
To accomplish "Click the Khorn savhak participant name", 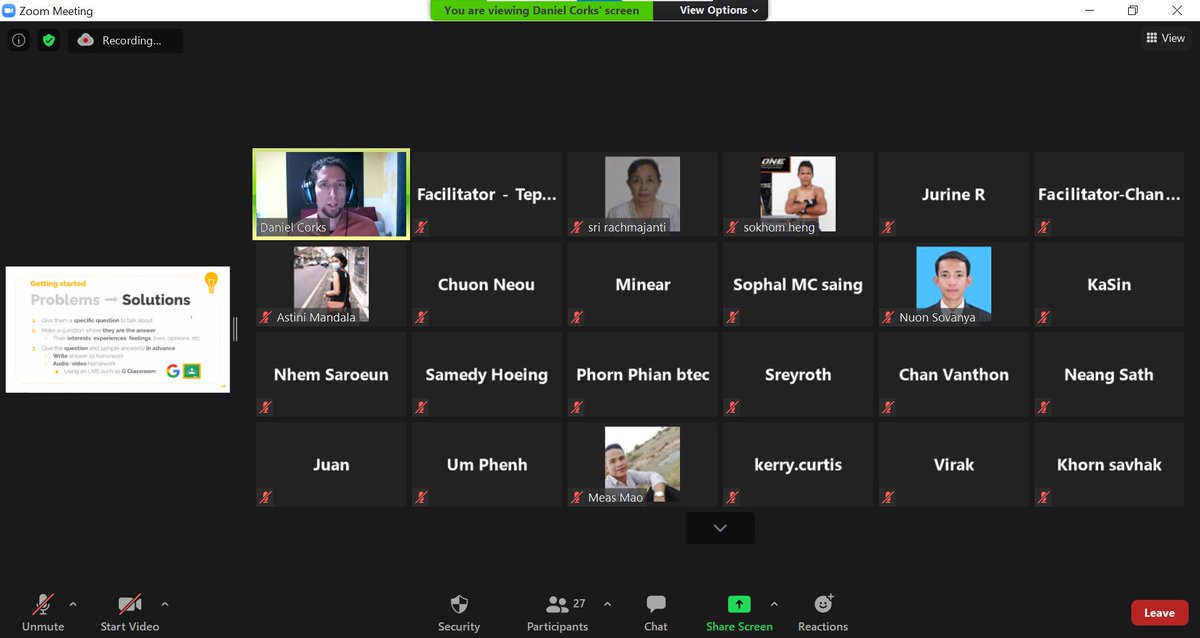I will (1109, 465).
